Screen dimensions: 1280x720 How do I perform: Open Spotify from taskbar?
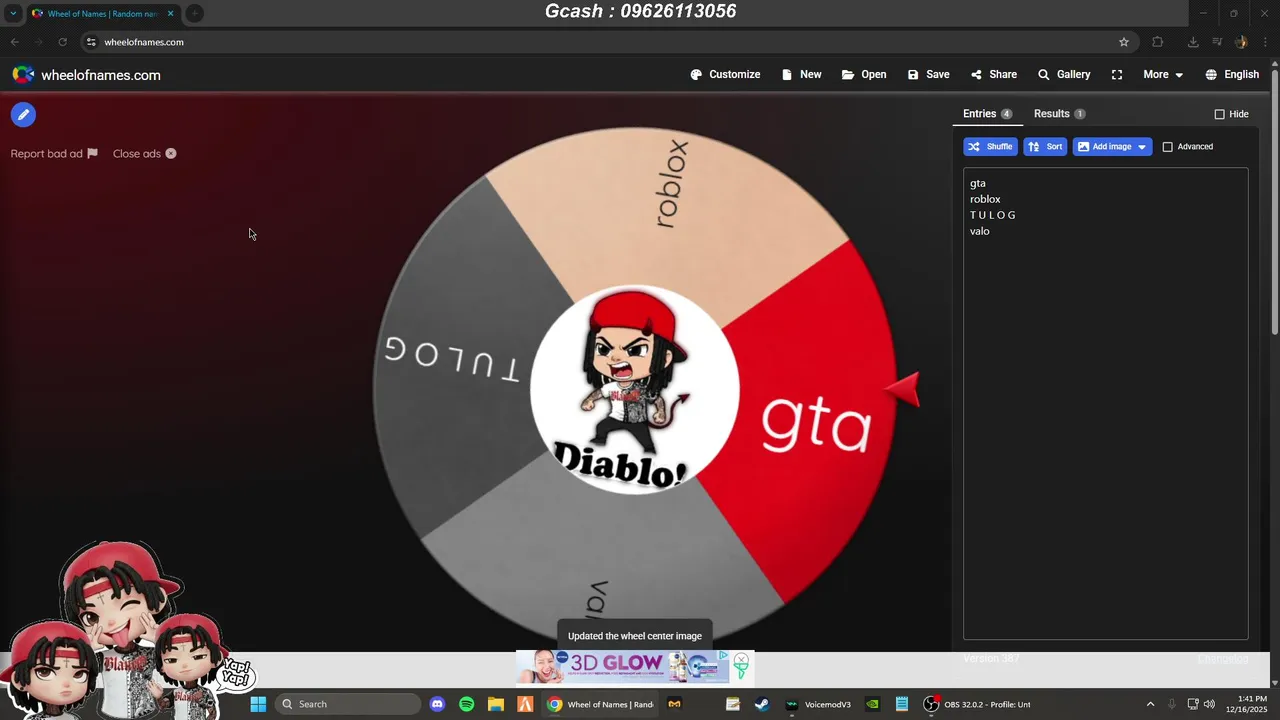[x=466, y=704]
